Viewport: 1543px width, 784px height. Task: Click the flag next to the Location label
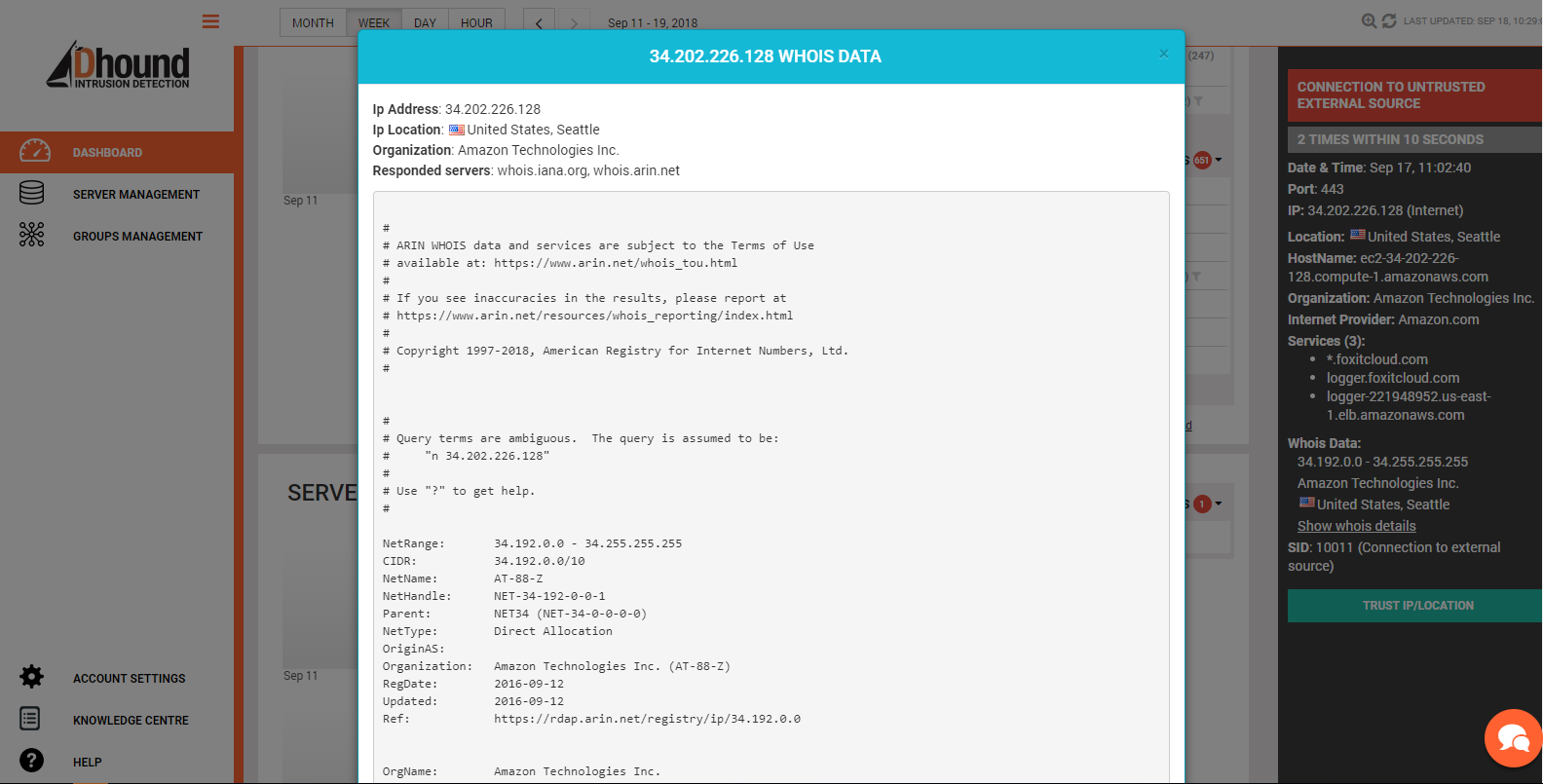coord(1357,235)
